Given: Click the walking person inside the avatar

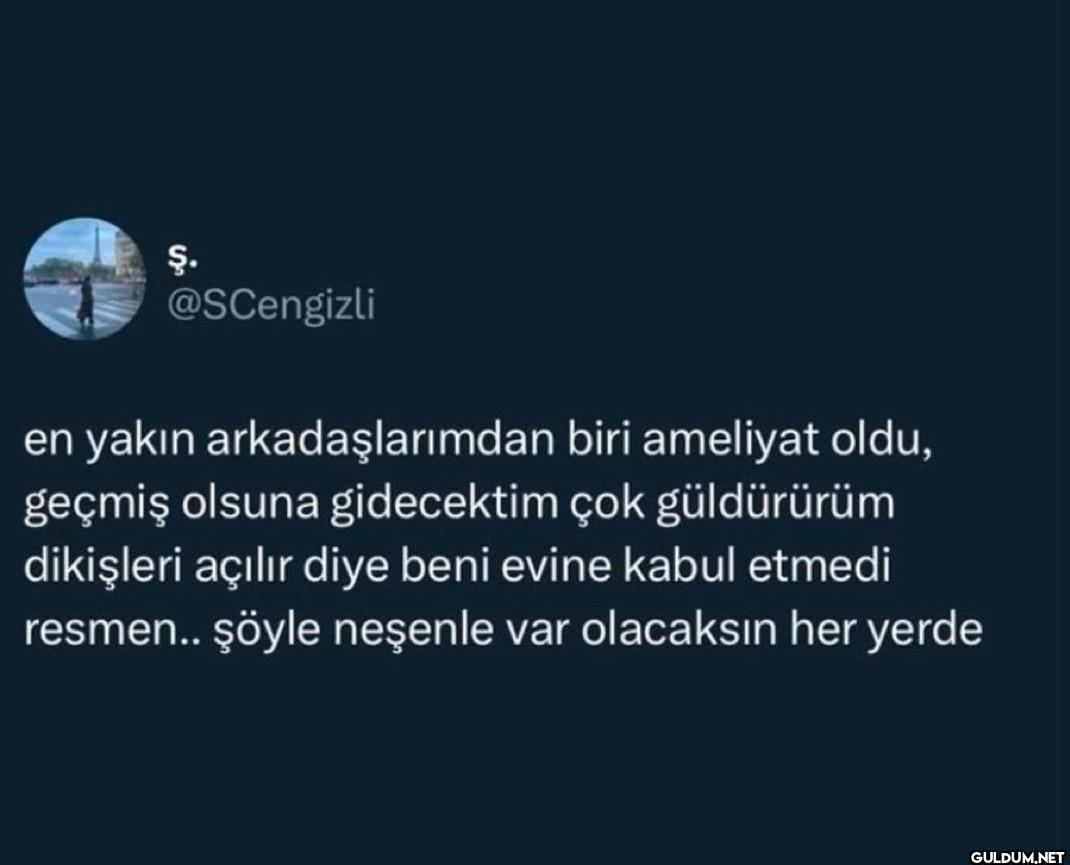Looking at the screenshot, I should [85, 299].
